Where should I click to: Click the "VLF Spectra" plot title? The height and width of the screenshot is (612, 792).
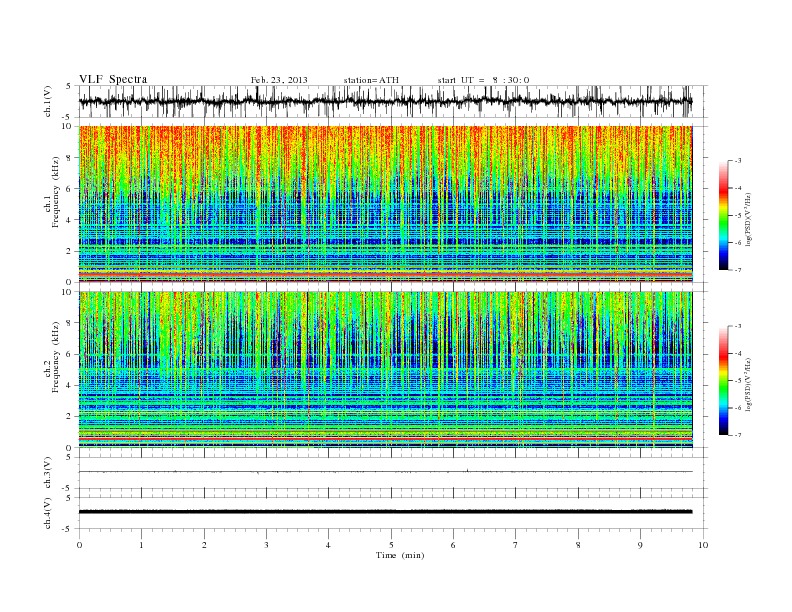pyautogui.click(x=113, y=79)
